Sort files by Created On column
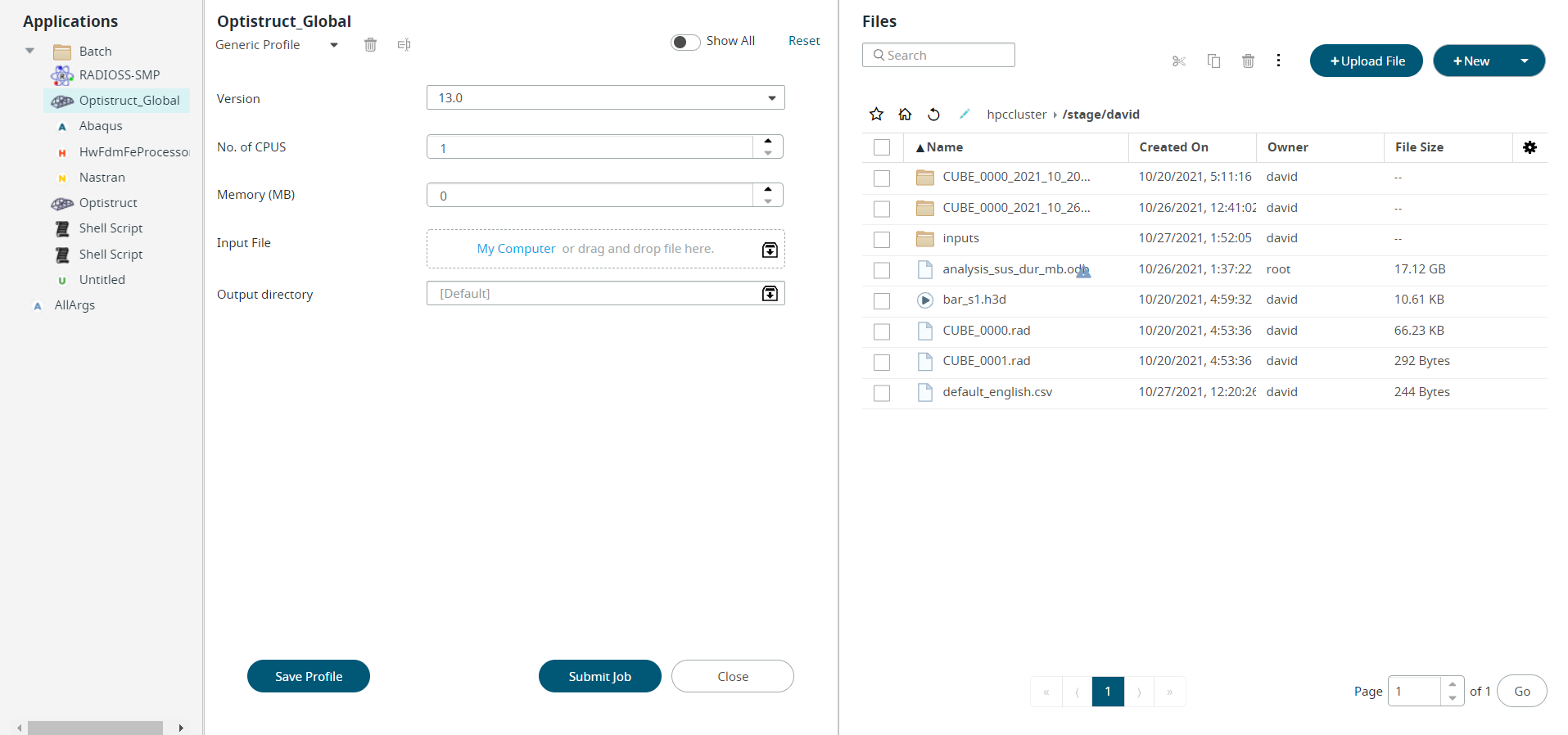This screenshot has height=735, width=1568. tap(1173, 147)
